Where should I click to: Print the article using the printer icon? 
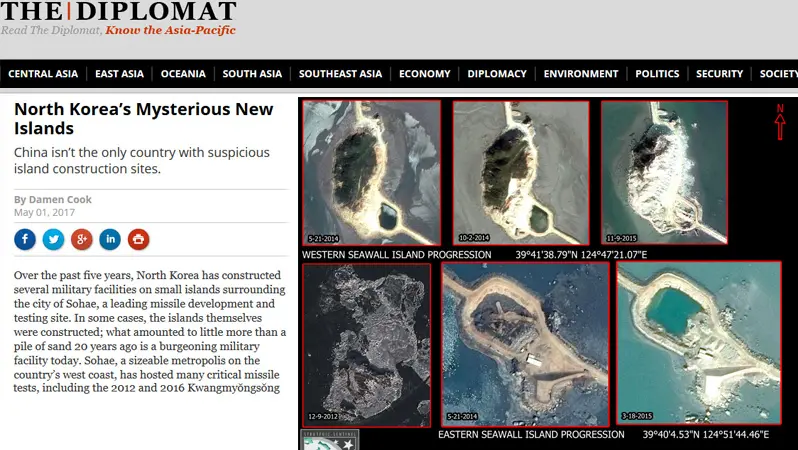138,239
